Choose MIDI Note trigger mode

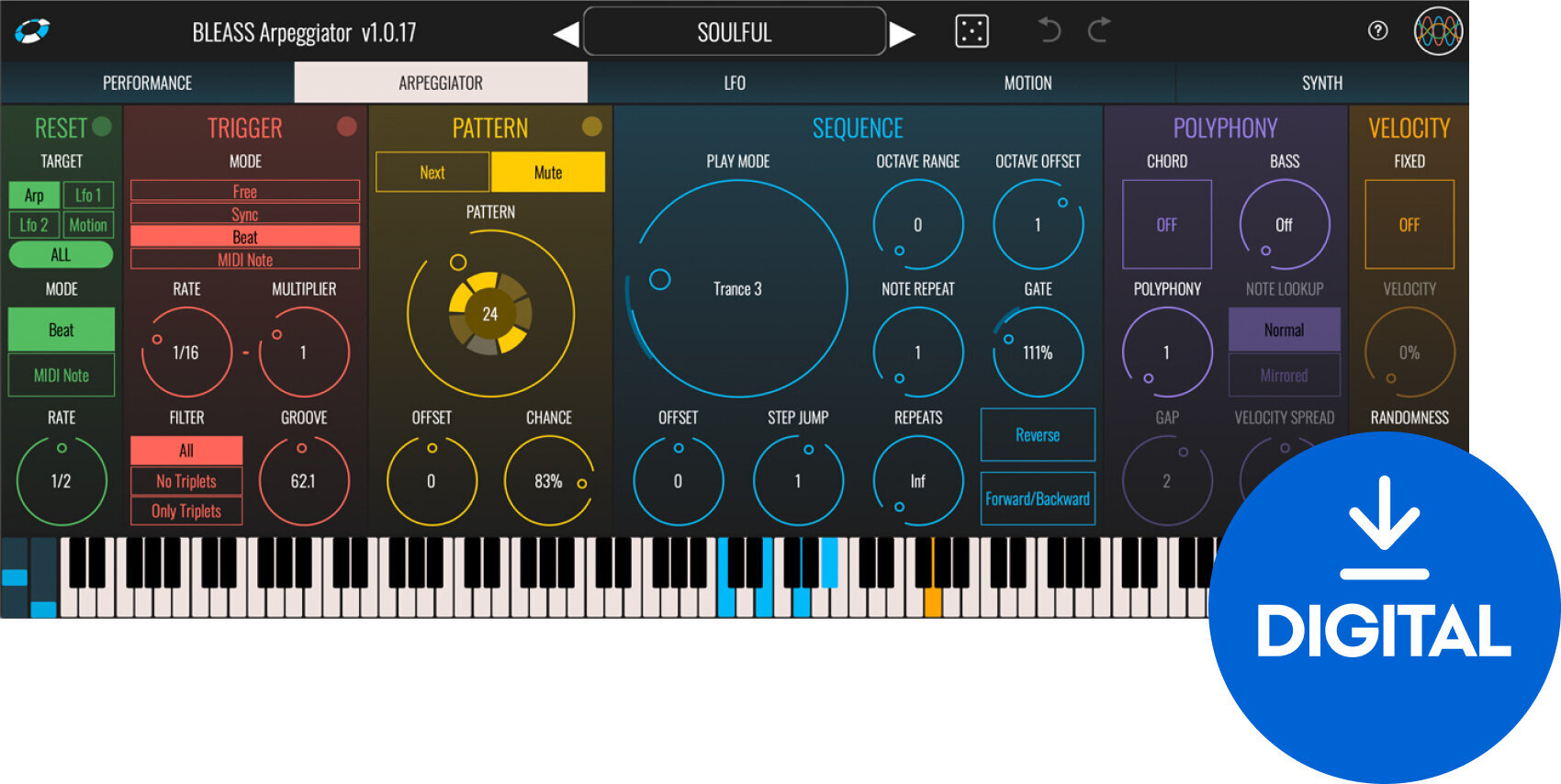(245, 259)
